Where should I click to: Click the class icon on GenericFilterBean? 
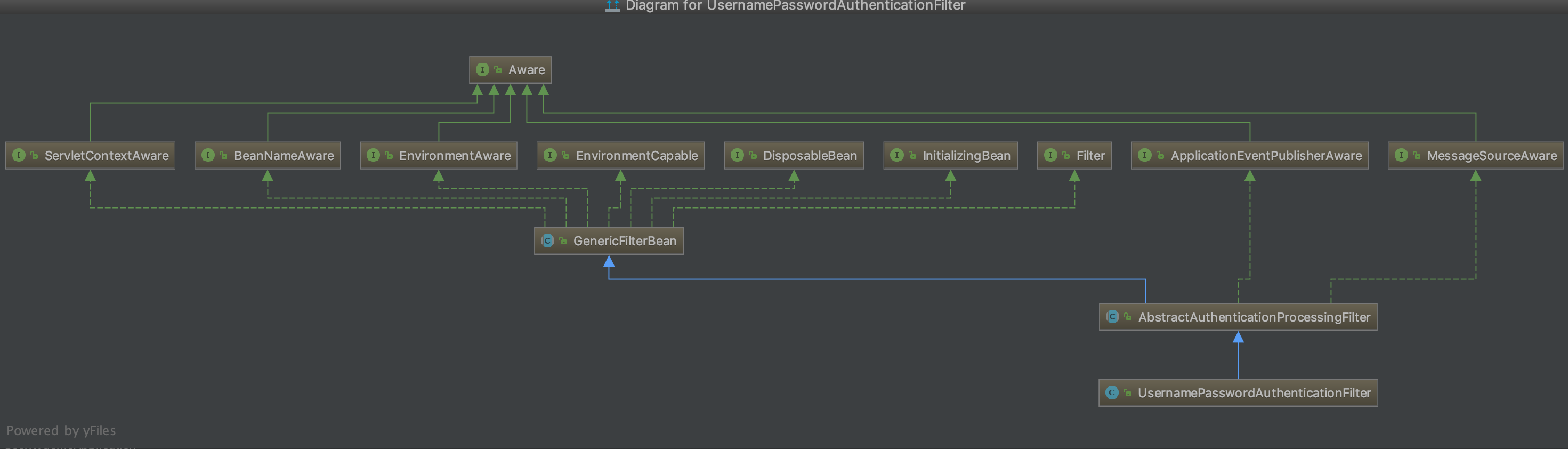pyautogui.click(x=547, y=240)
